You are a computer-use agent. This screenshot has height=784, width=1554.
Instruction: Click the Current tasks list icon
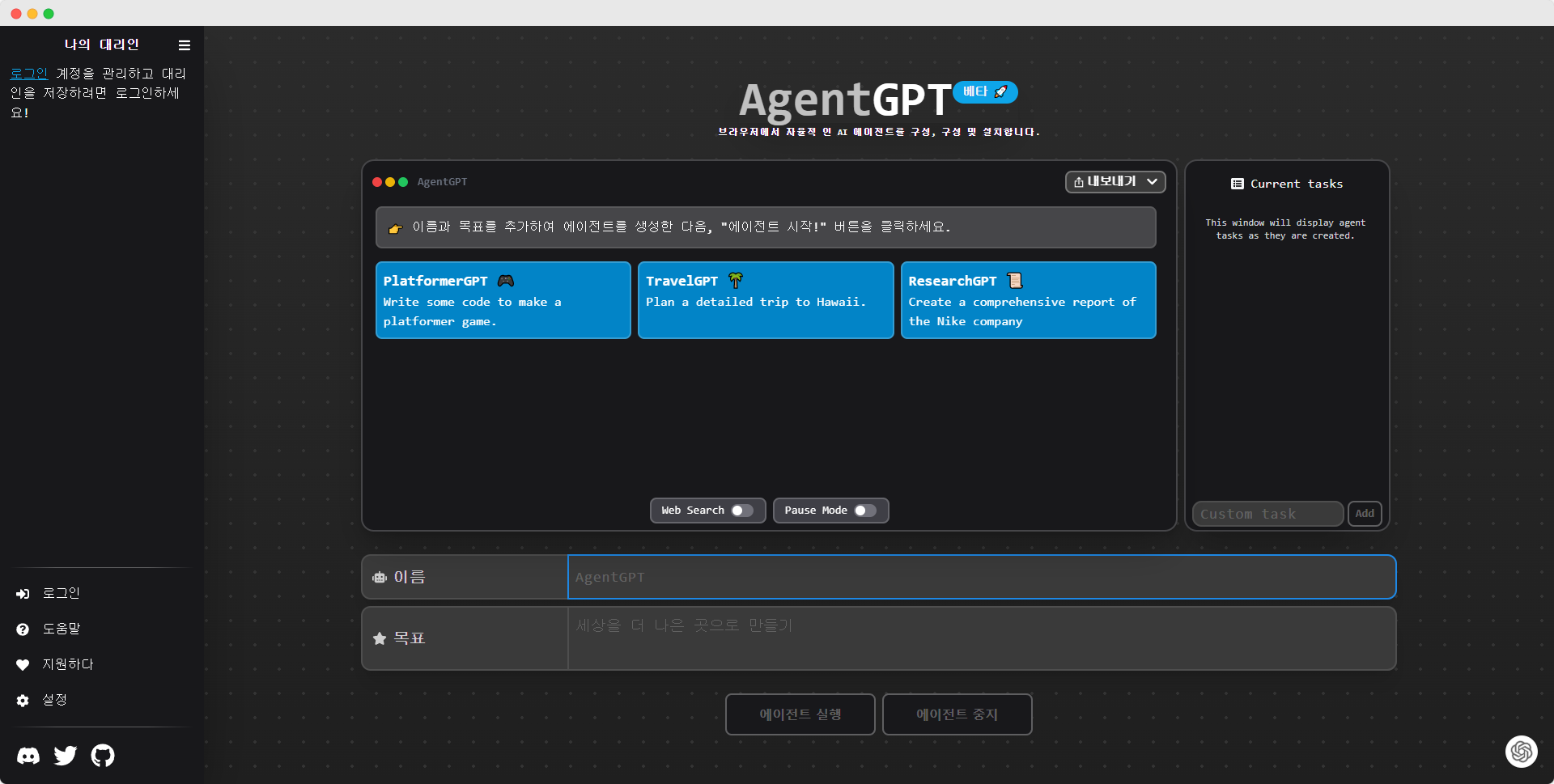(x=1238, y=184)
